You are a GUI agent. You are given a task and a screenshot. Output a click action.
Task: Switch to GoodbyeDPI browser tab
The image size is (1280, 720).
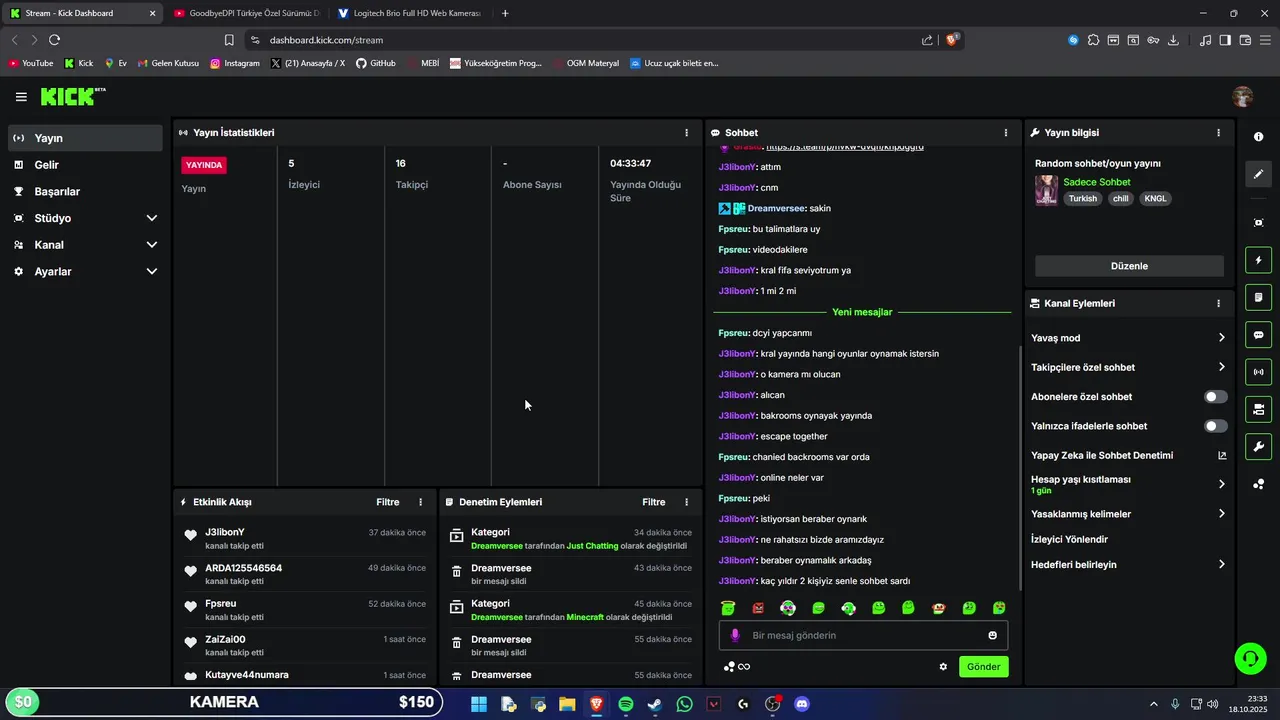click(247, 13)
